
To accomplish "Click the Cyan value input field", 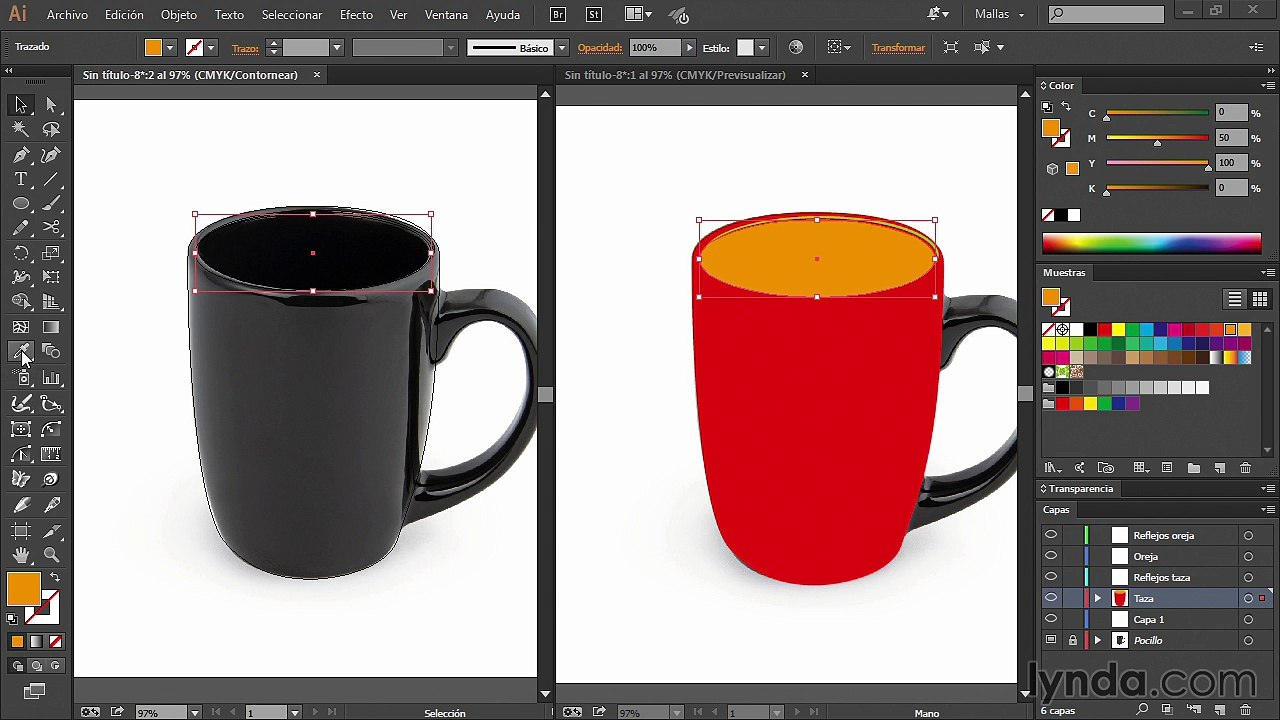I will point(1231,113).
